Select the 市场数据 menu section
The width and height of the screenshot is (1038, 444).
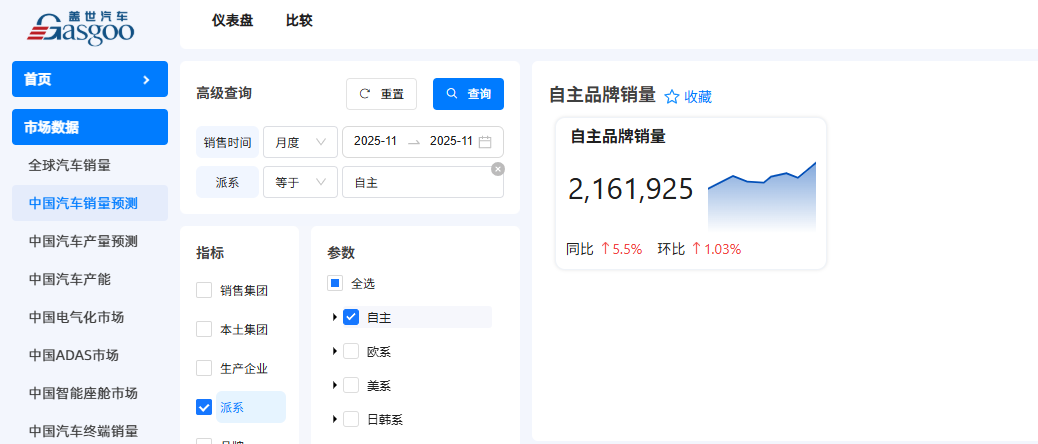[90, 127]
